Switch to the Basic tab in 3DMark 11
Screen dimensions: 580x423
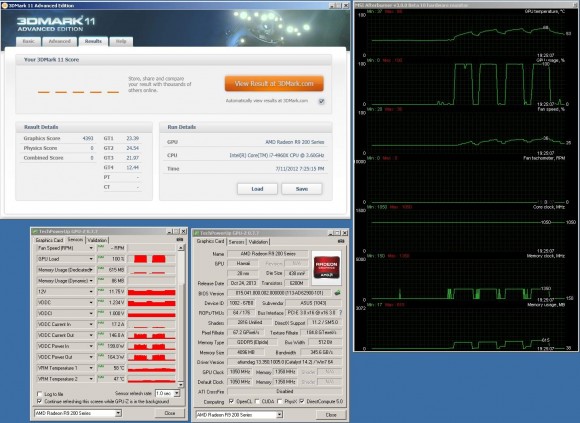click(28, 41)
